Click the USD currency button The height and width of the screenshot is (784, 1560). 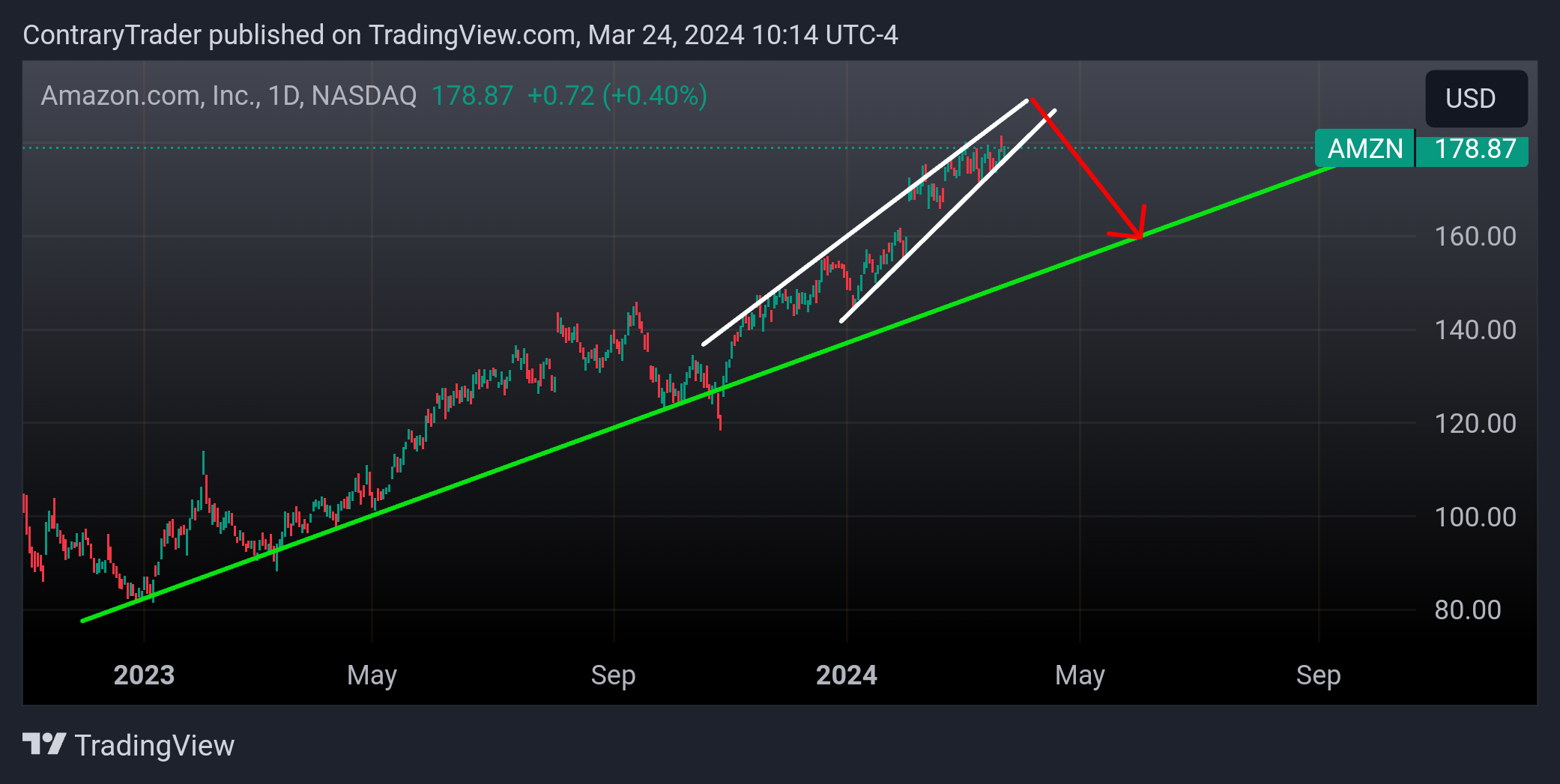(1476, 98)
